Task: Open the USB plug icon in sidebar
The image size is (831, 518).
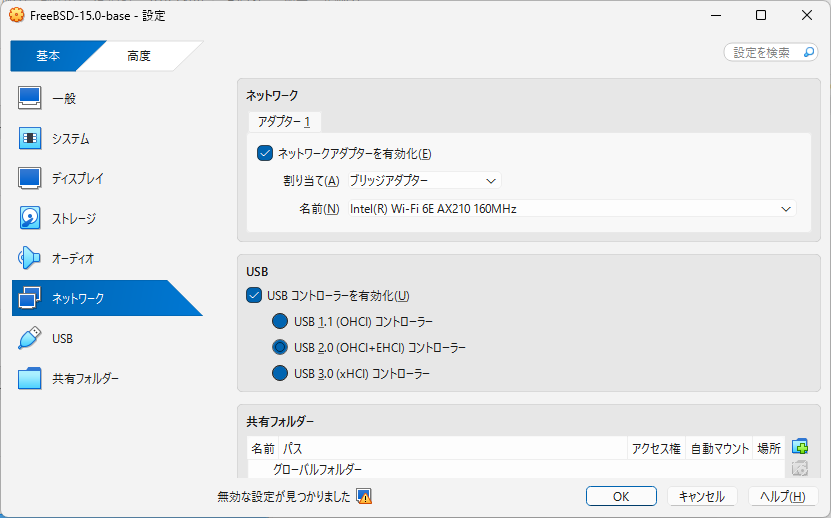Action: (x=29, y=338)
